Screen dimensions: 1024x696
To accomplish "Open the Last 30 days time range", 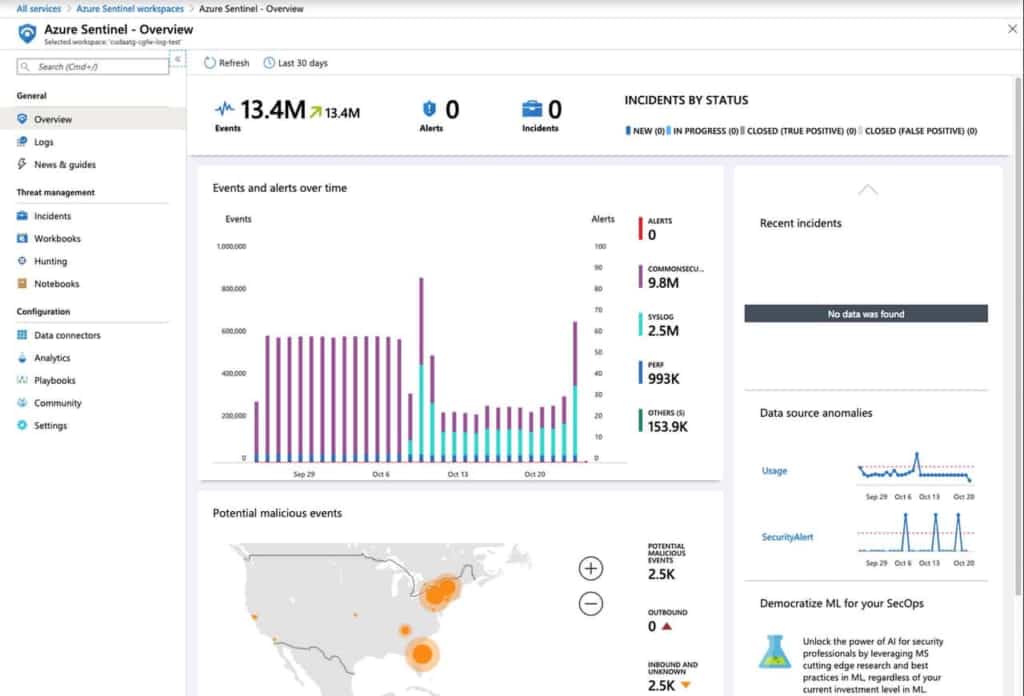I will [296, 63].
